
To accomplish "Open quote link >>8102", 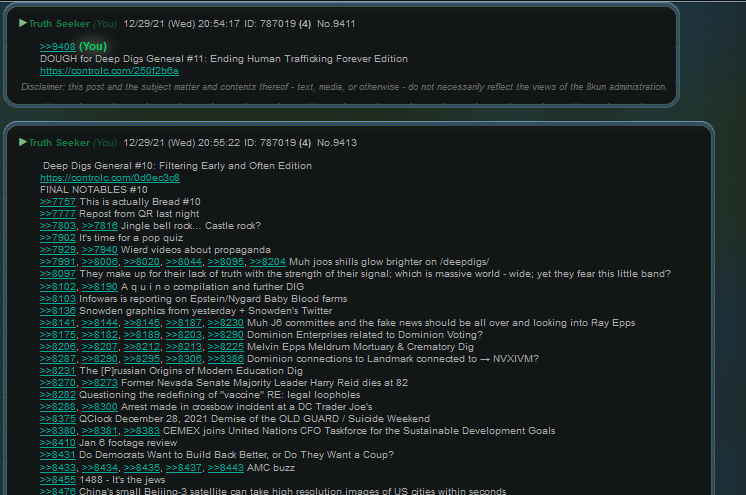I will (x=58, y=287).
